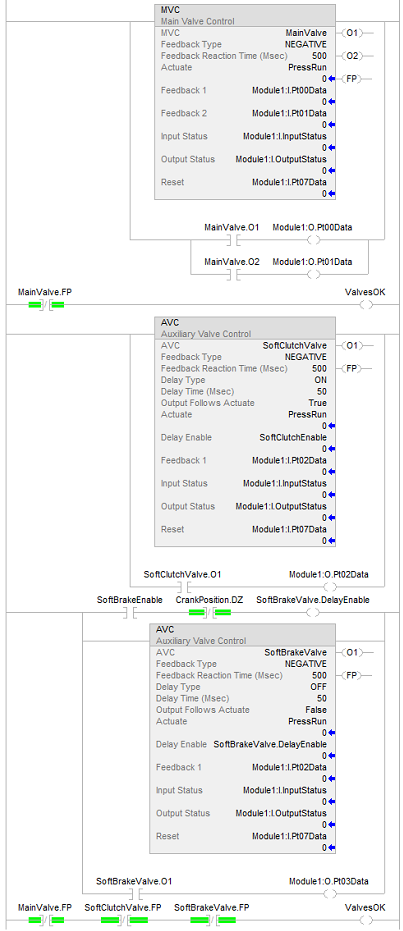403x931 pixels.
Task: Click the MainValve.O1 contact symbol
Action: (232, 240)
